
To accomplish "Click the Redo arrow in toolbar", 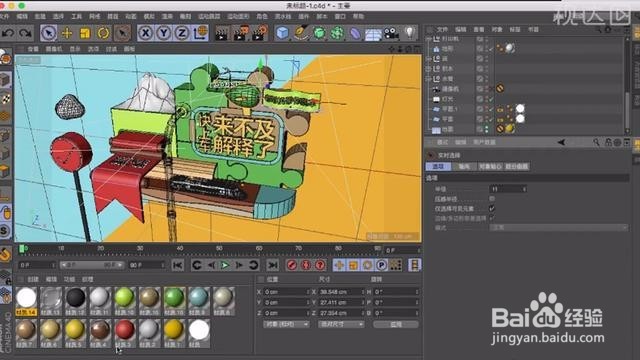I will pos(25,33).
